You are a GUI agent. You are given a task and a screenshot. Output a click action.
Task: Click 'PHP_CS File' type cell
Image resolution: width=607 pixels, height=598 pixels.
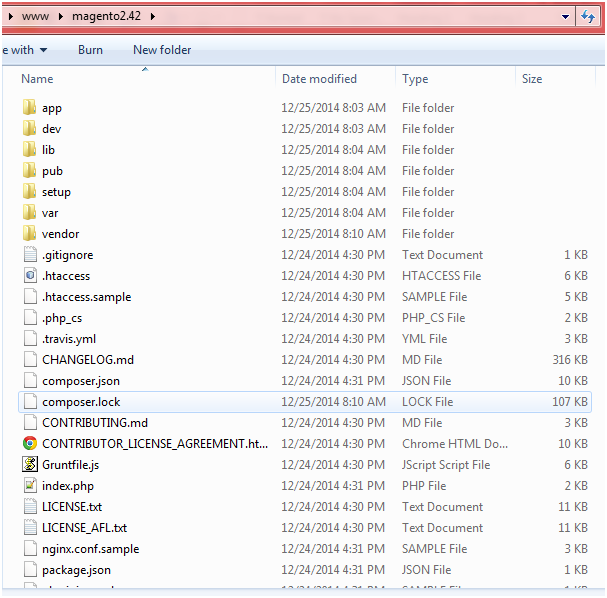(434, 318)
